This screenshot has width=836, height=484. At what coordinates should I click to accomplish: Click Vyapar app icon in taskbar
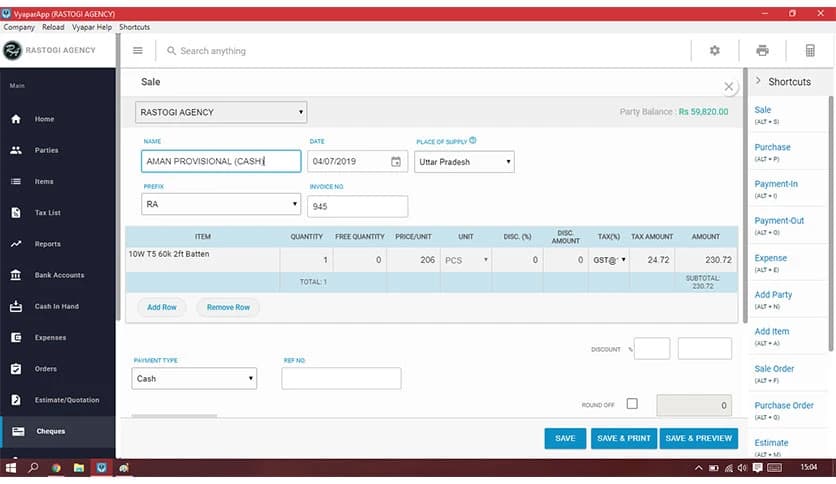coord(101,468)
